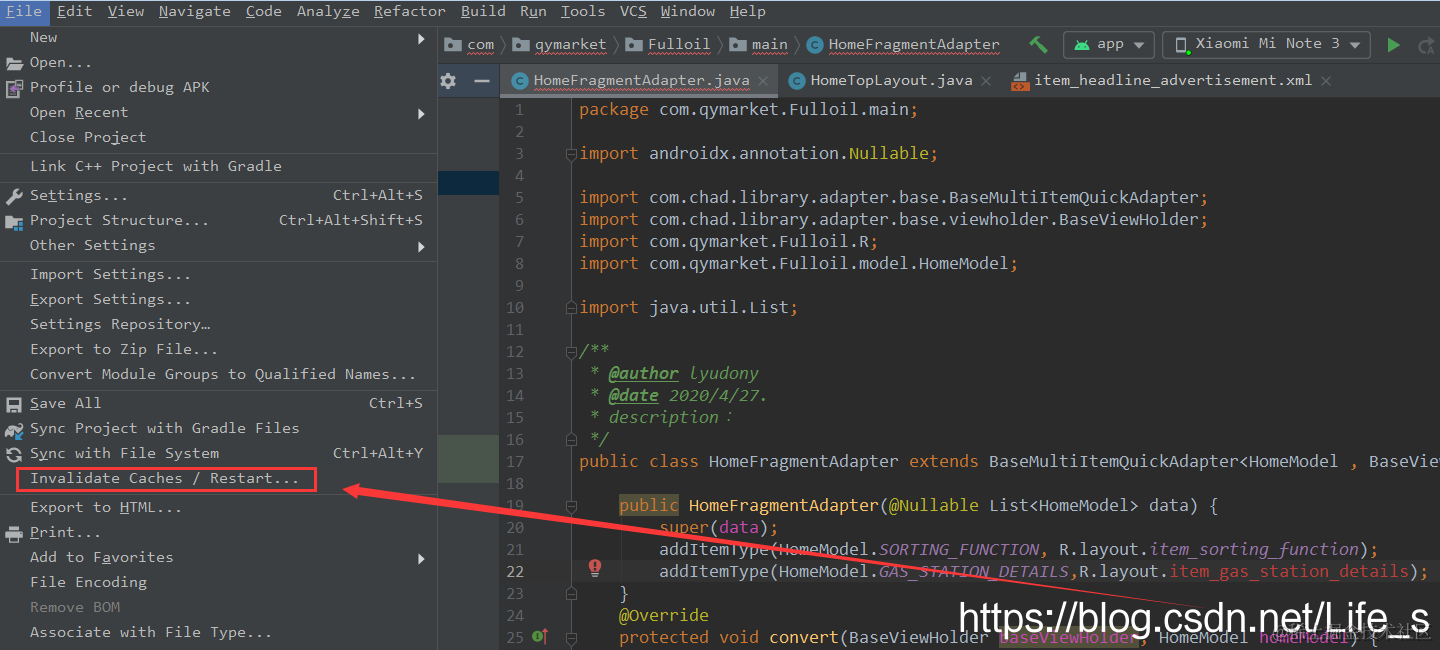This screenshot has height=650, width=1440.
Task: Click the printer icon beside Print...
Action: click(14, 533)
